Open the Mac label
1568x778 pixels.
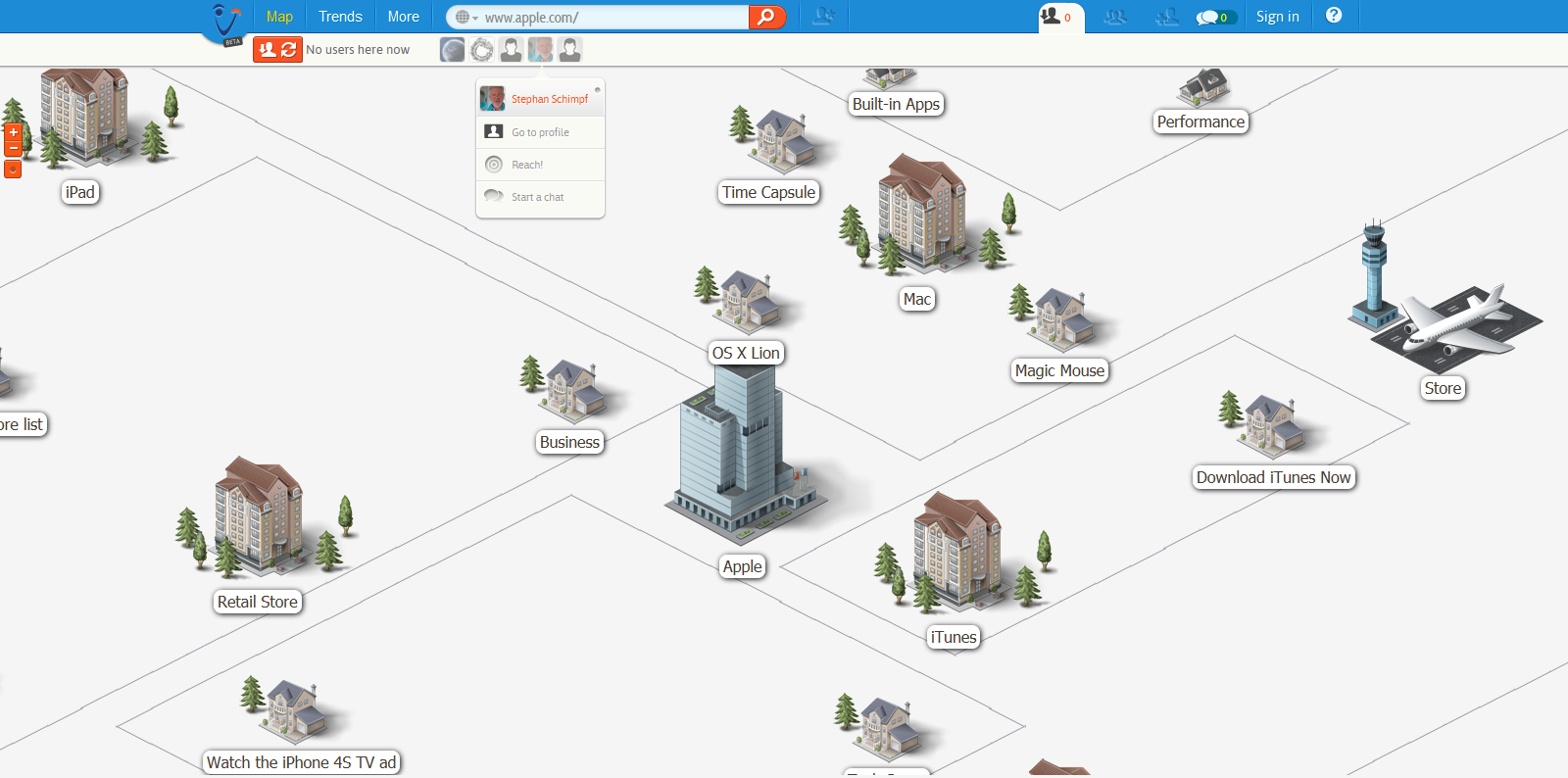point(917,299)
